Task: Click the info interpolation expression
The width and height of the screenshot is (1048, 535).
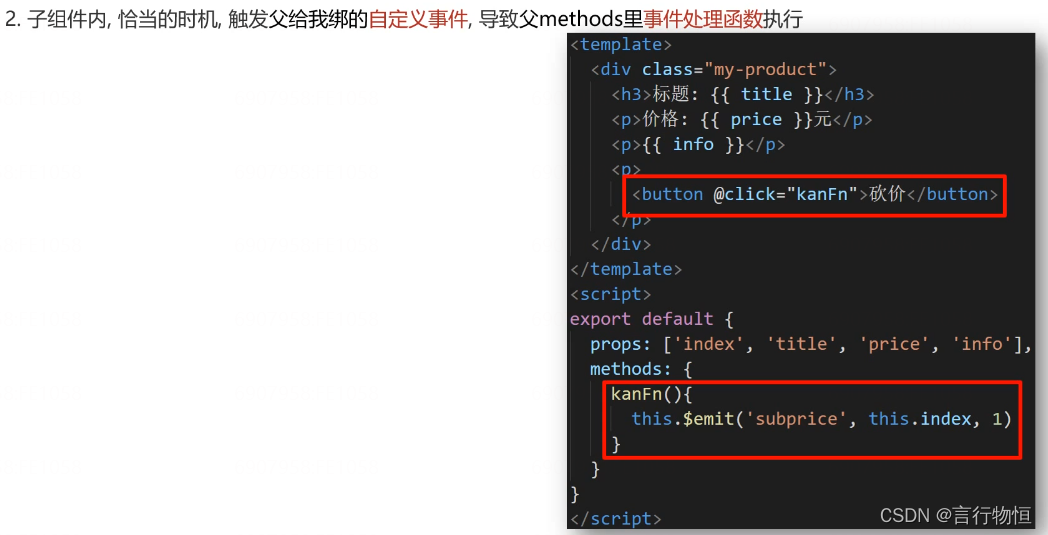Action: [x=693, y=144]
